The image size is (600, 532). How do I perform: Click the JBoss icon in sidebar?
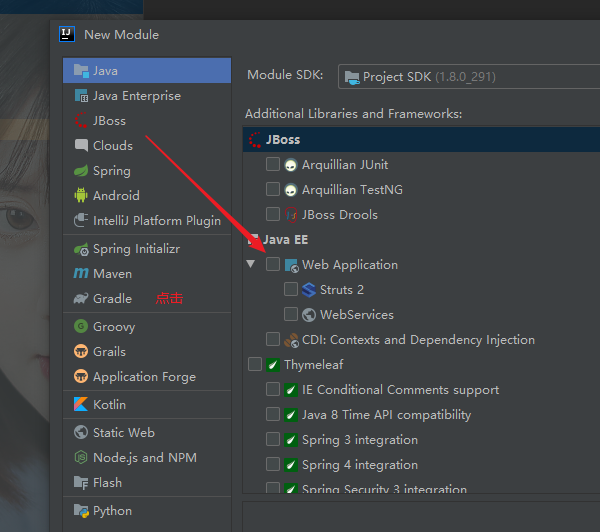81,121
